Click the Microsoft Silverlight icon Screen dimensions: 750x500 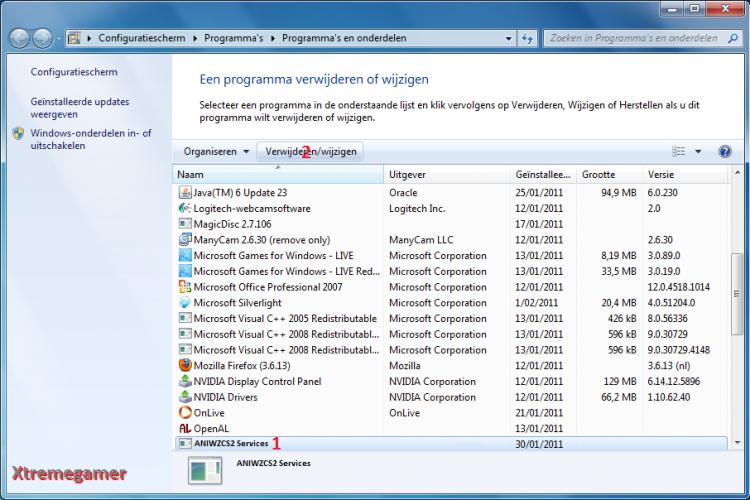pyautogui.click(x=185, y=303)
